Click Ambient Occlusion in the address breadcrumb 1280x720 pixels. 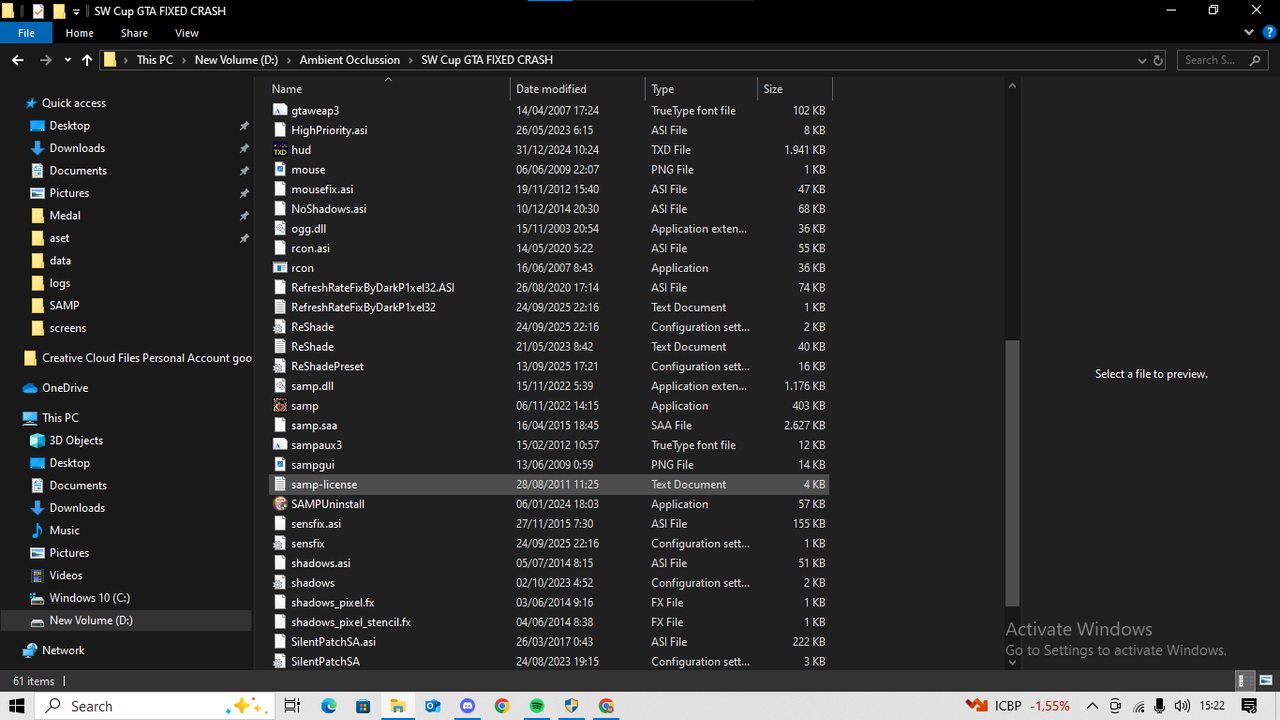pyautogui.click(x=350, y=60)
